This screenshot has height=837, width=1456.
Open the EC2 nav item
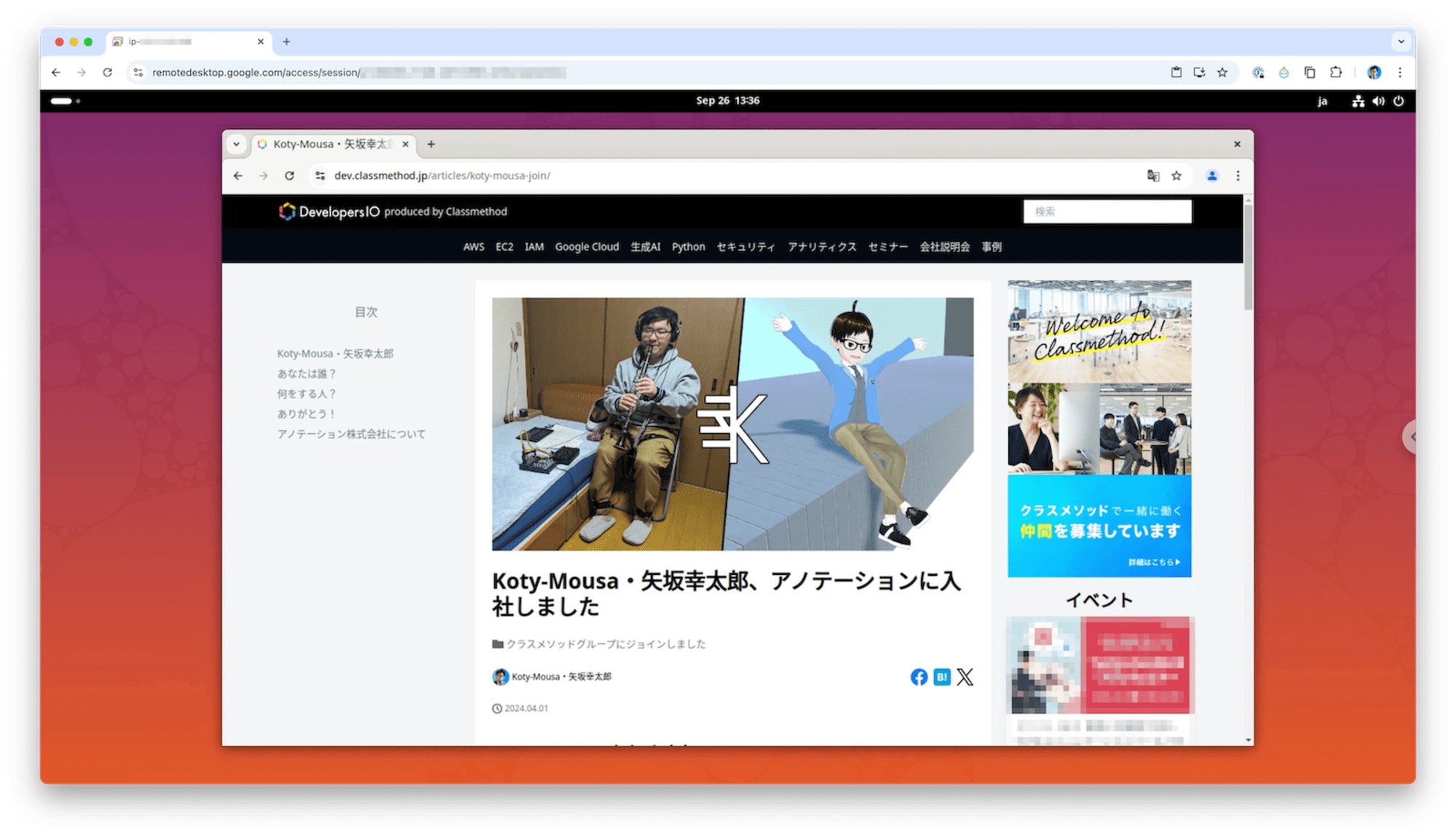[504, 247]
